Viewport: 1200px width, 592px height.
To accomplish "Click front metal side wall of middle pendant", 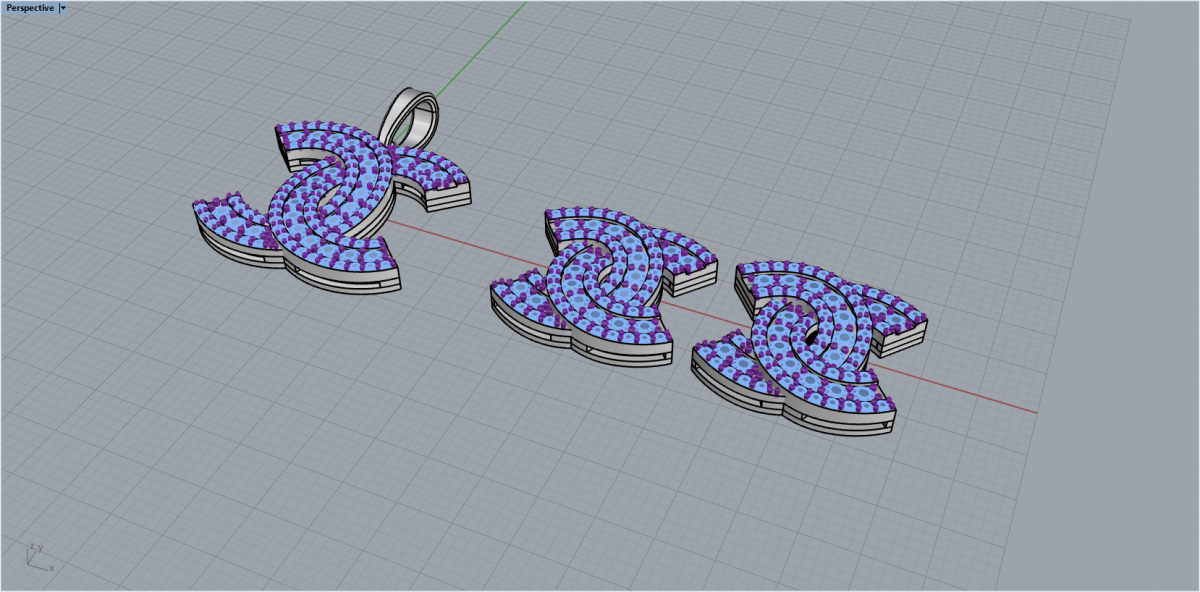I will pos(625,352).
